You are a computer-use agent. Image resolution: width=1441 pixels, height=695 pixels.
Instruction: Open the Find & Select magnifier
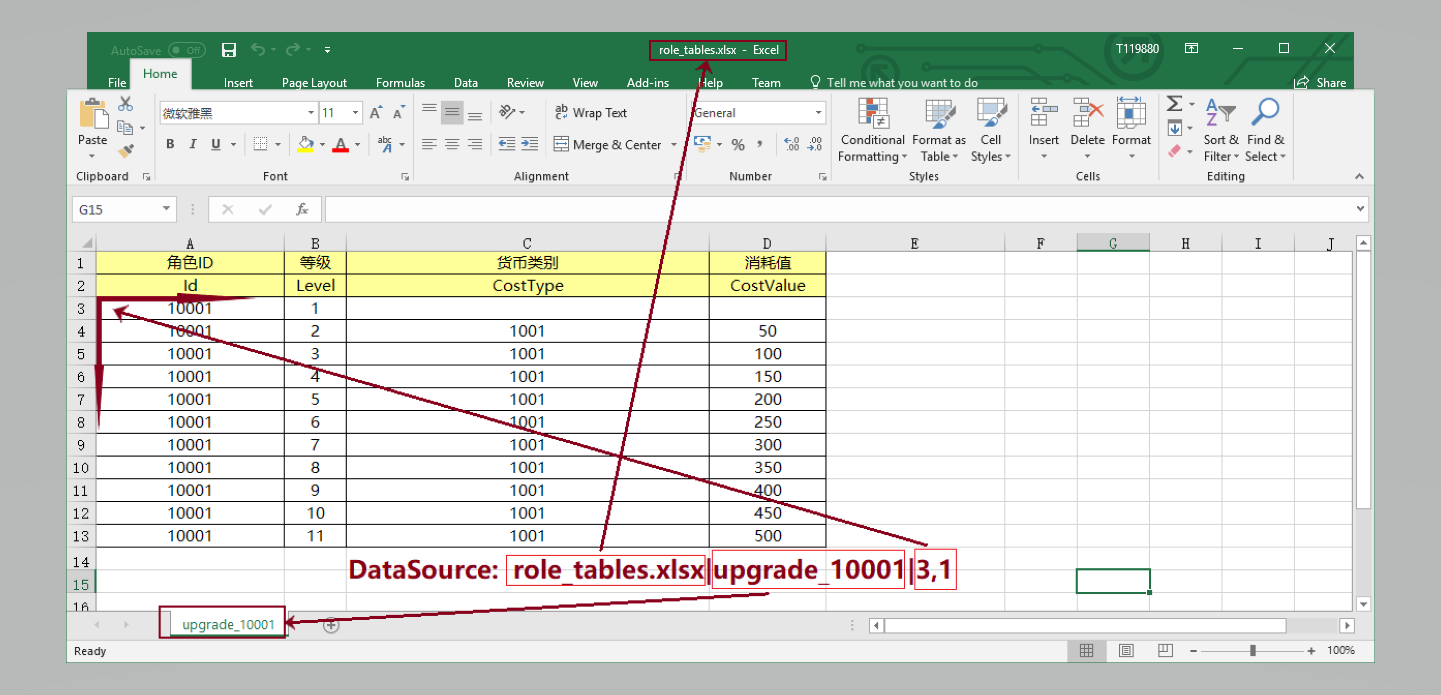click(1265, 113)
